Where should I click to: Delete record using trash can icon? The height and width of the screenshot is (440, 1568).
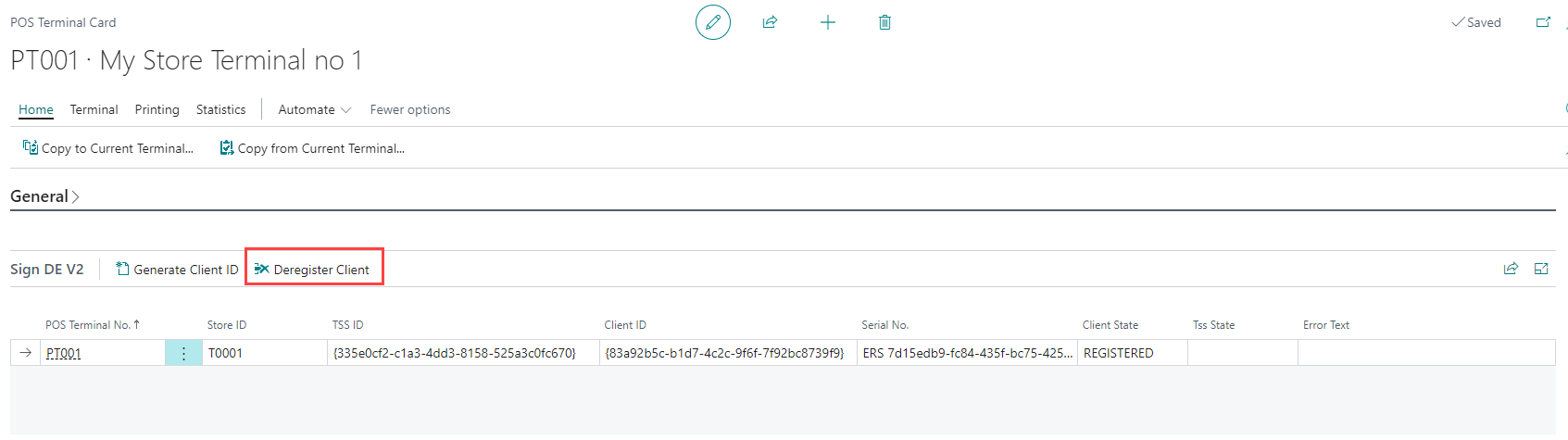(x=884, y=22)
